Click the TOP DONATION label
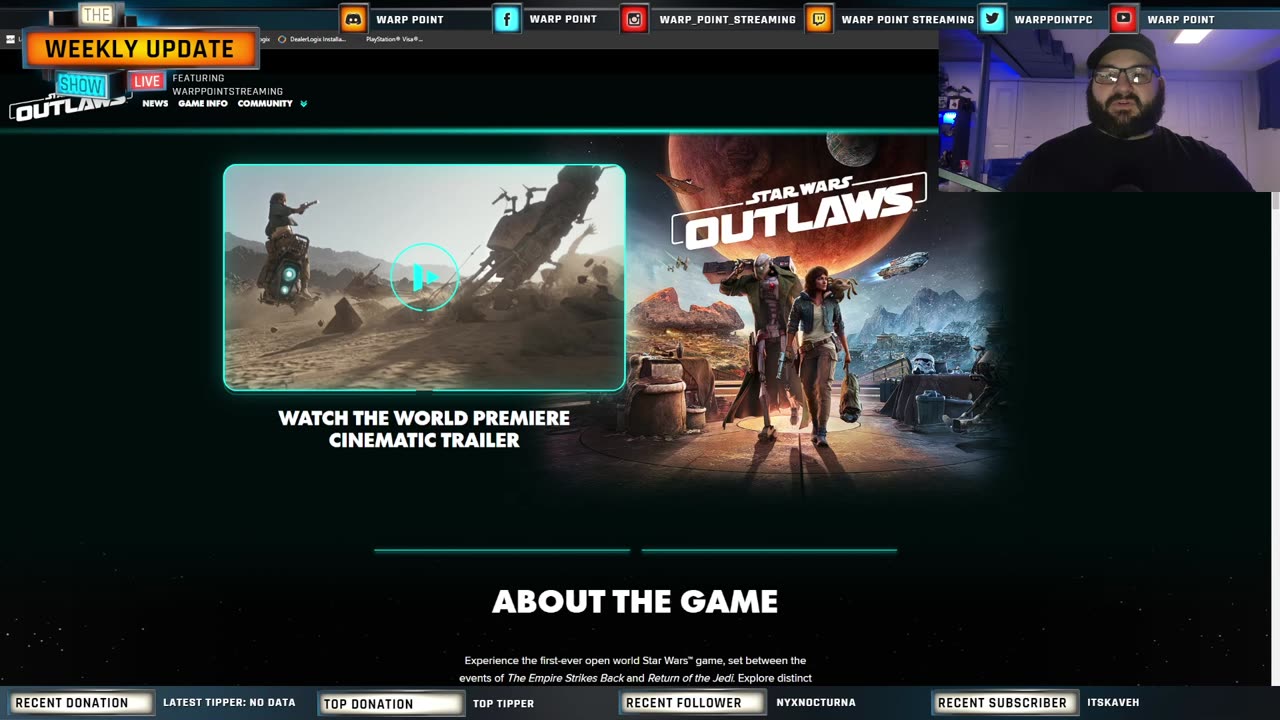This screenshot has height=720, width=1280. point(391,703)
